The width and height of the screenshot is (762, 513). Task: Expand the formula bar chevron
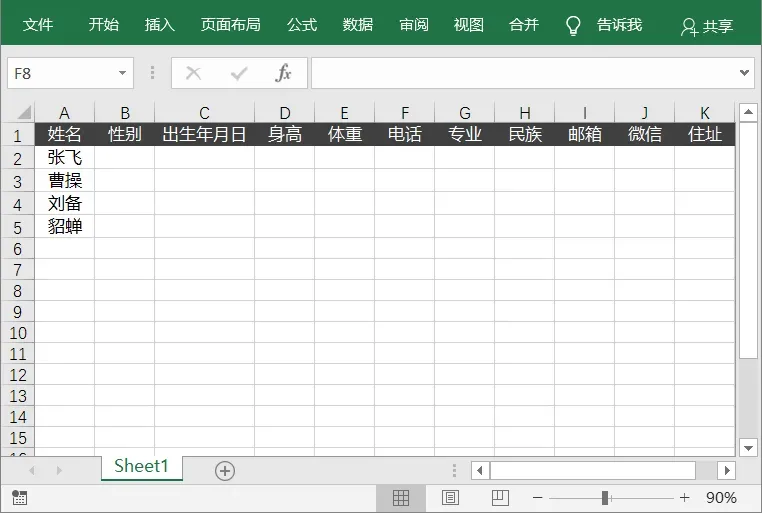[744, 73]
